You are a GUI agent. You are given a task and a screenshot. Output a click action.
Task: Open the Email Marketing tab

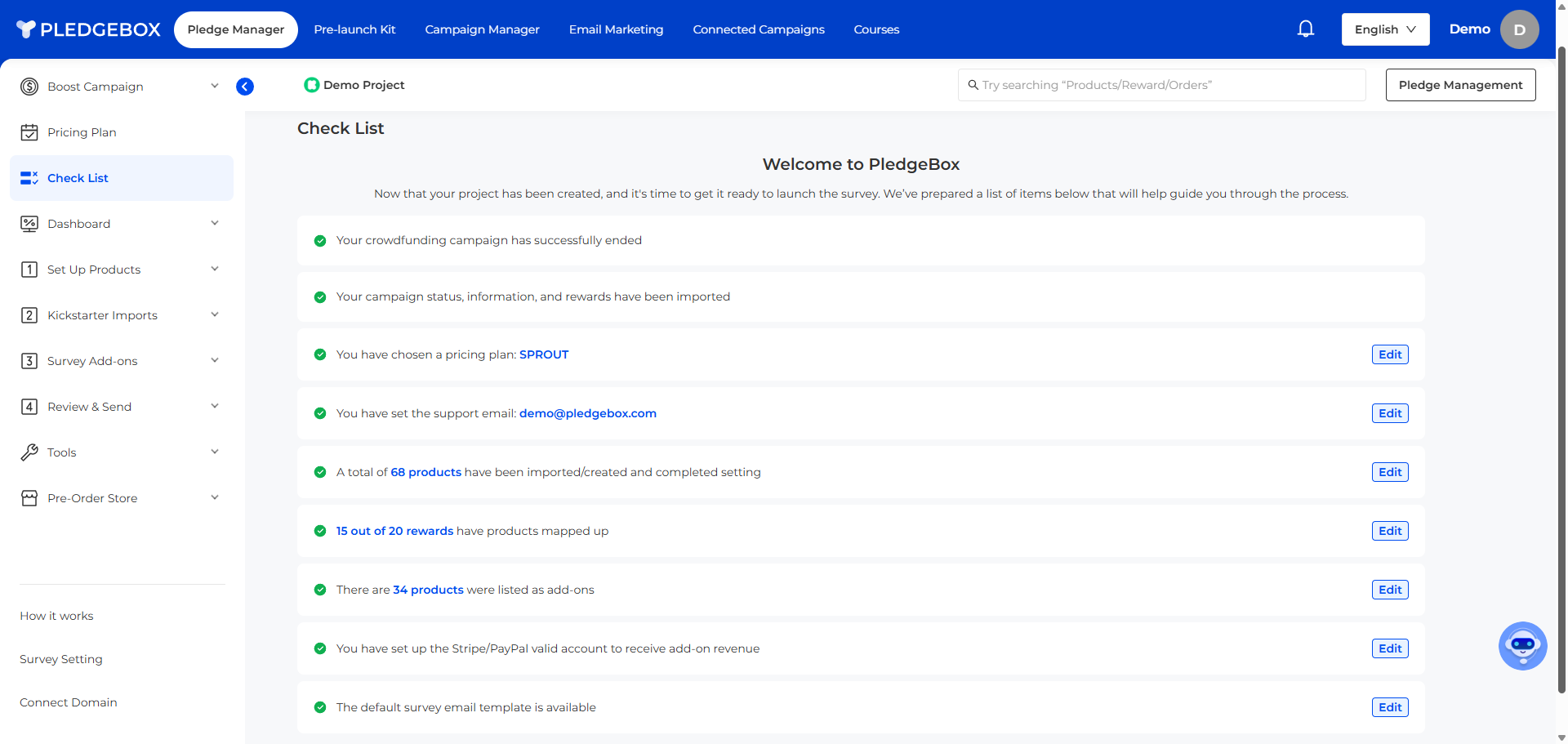pyautogui.click(x=616, y=29)
